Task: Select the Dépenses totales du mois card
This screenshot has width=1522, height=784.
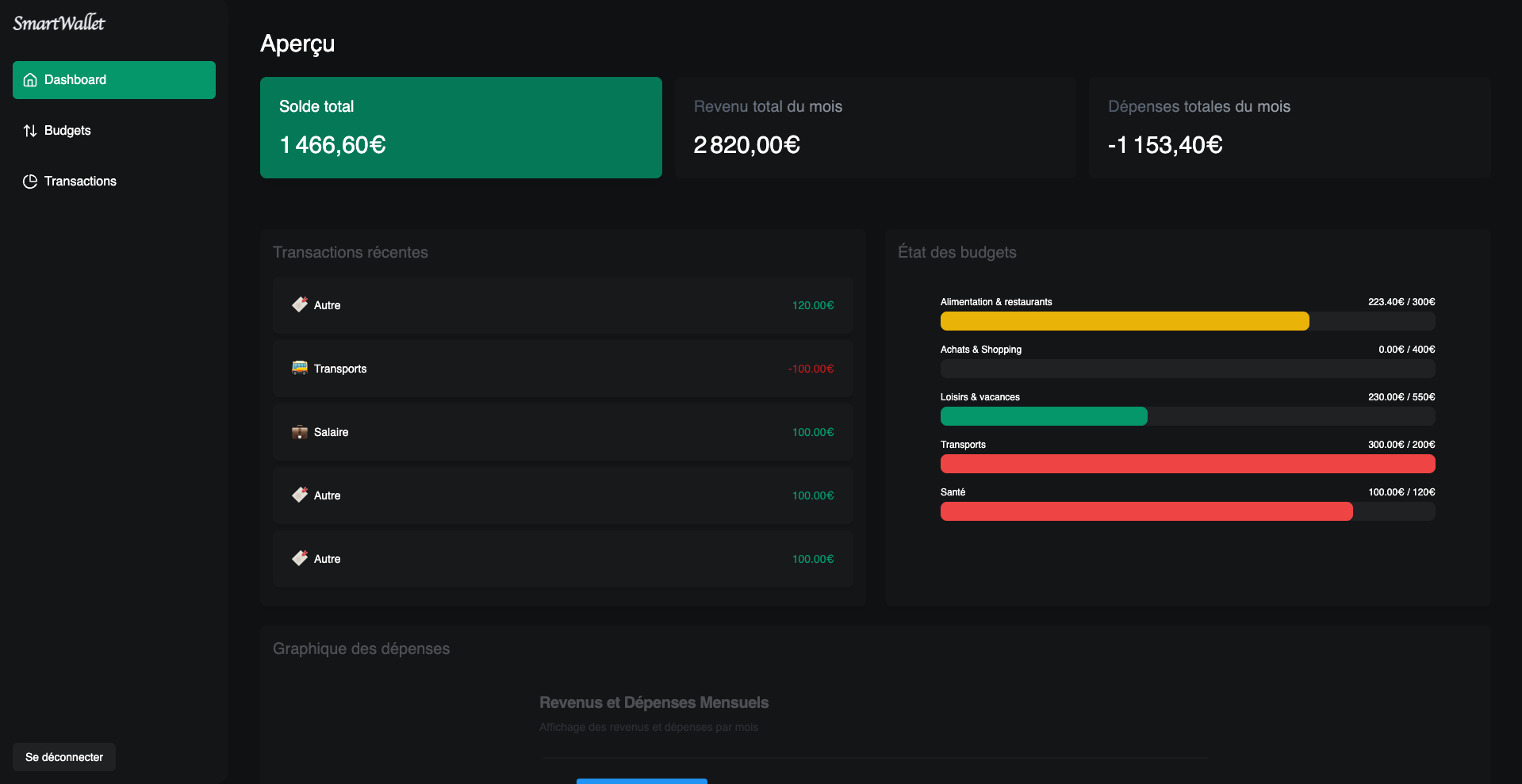Action: tap(1290, 128)
